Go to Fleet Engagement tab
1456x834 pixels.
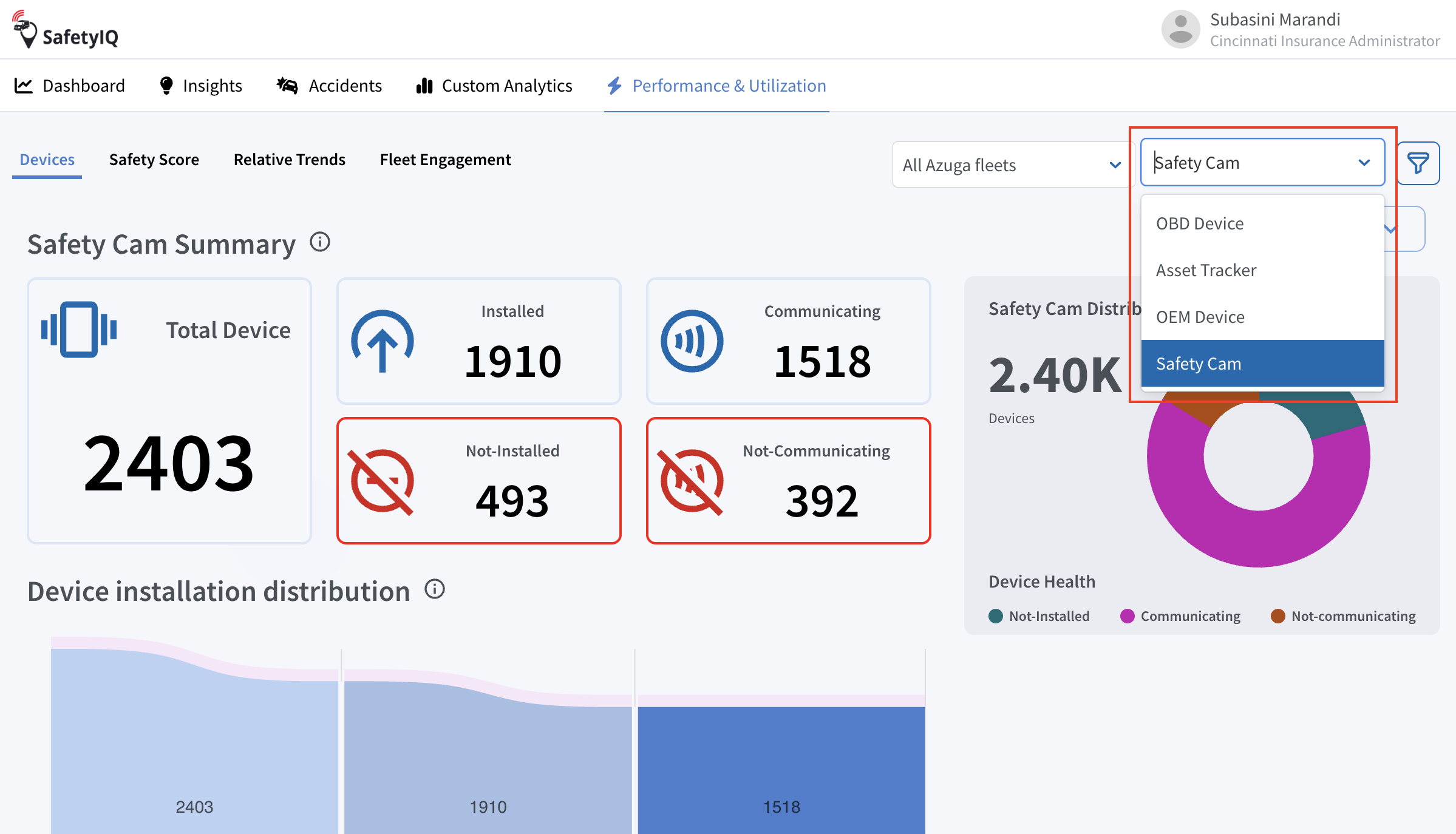tap(445, 160)
